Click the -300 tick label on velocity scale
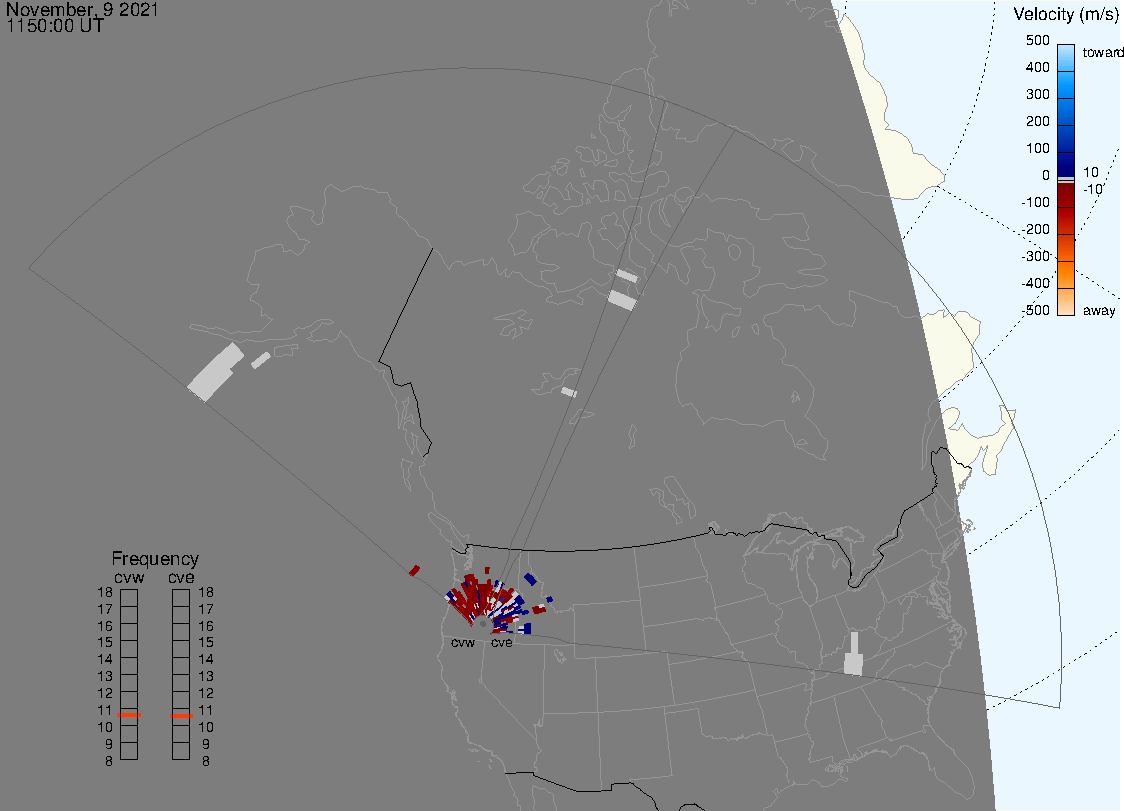 (x=1036, y=256)
